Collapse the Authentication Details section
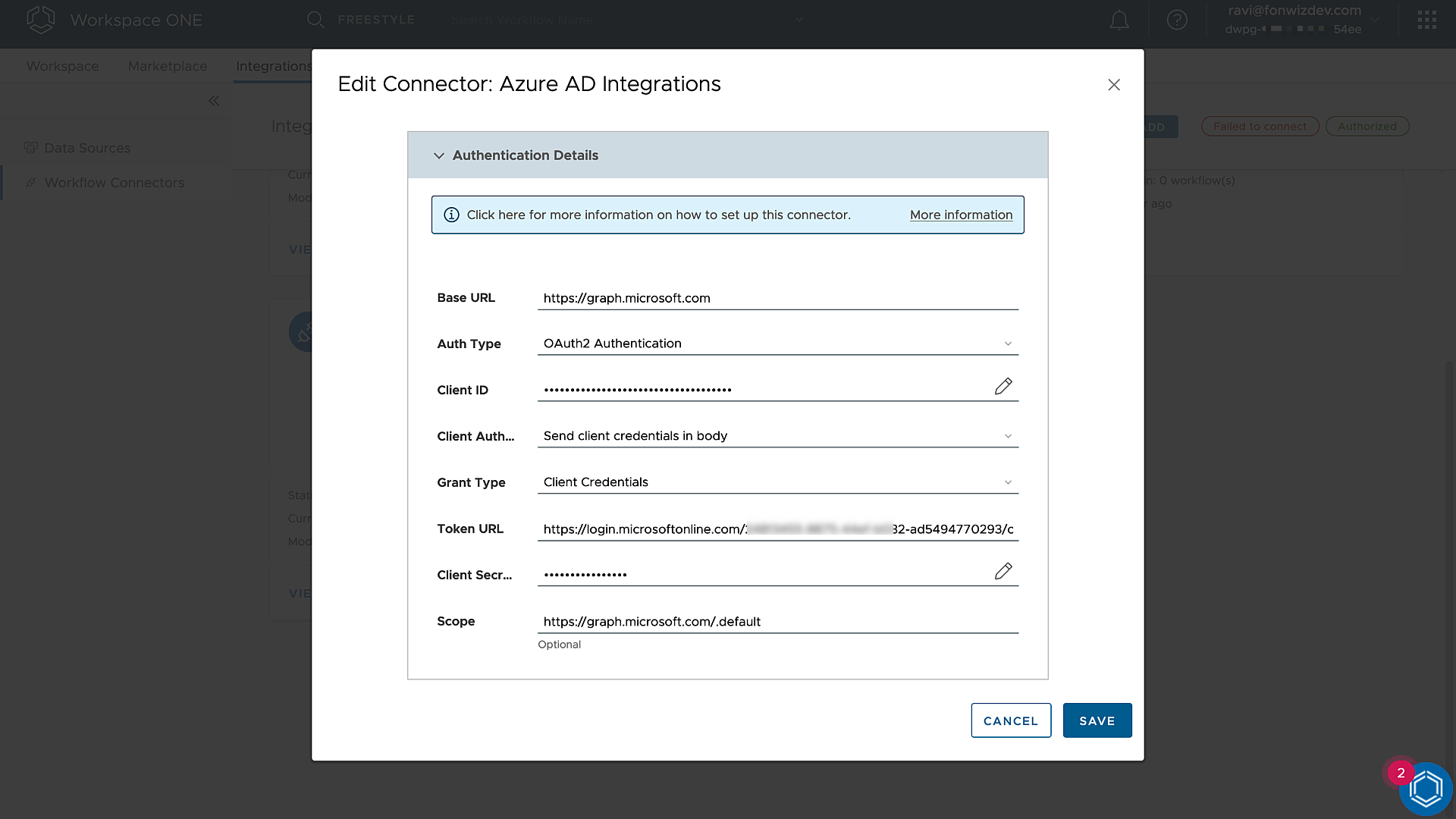Image resolution: width=1456 pixels, height=819 pixels. tap(438, 155)
